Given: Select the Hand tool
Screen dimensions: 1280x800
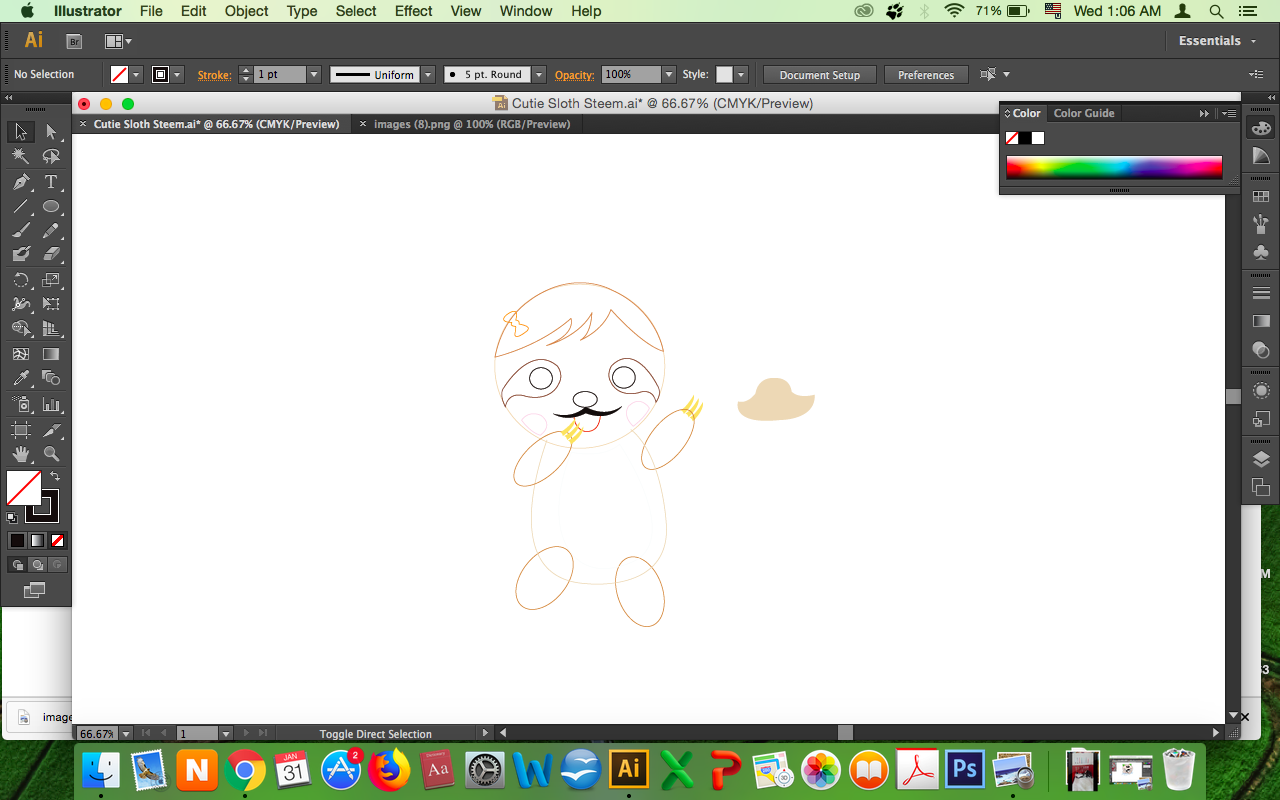Looking at the screenshot, I should (21, 453).
